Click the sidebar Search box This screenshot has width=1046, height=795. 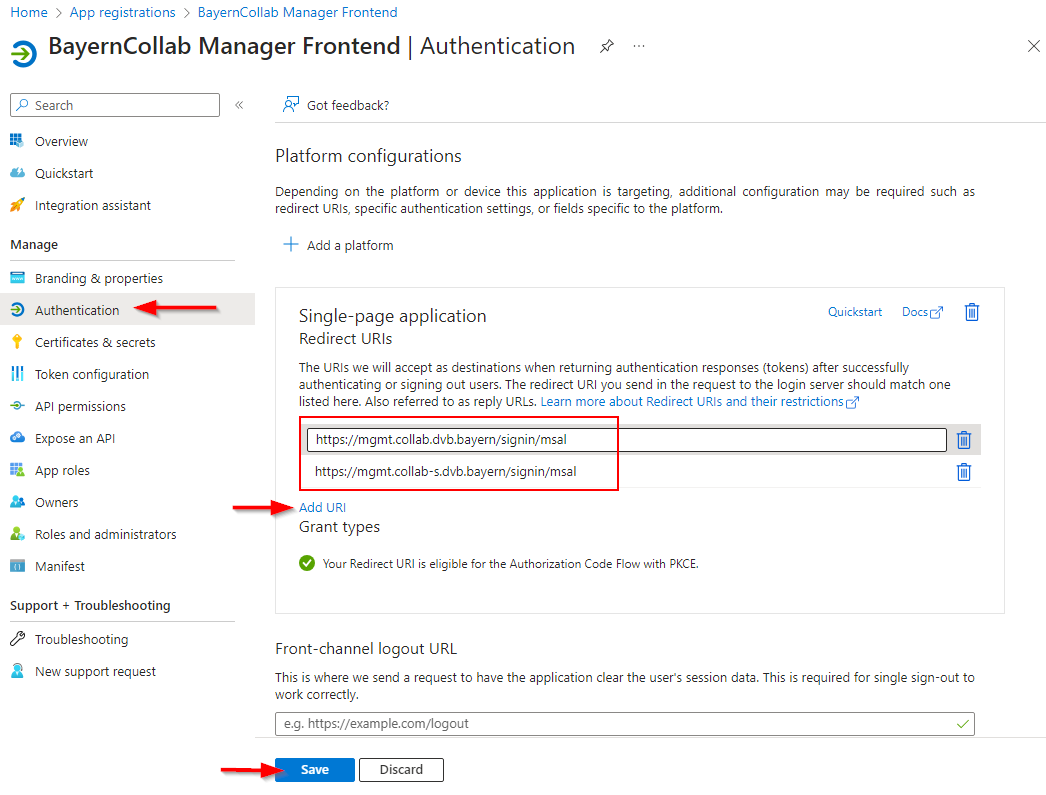115,105
